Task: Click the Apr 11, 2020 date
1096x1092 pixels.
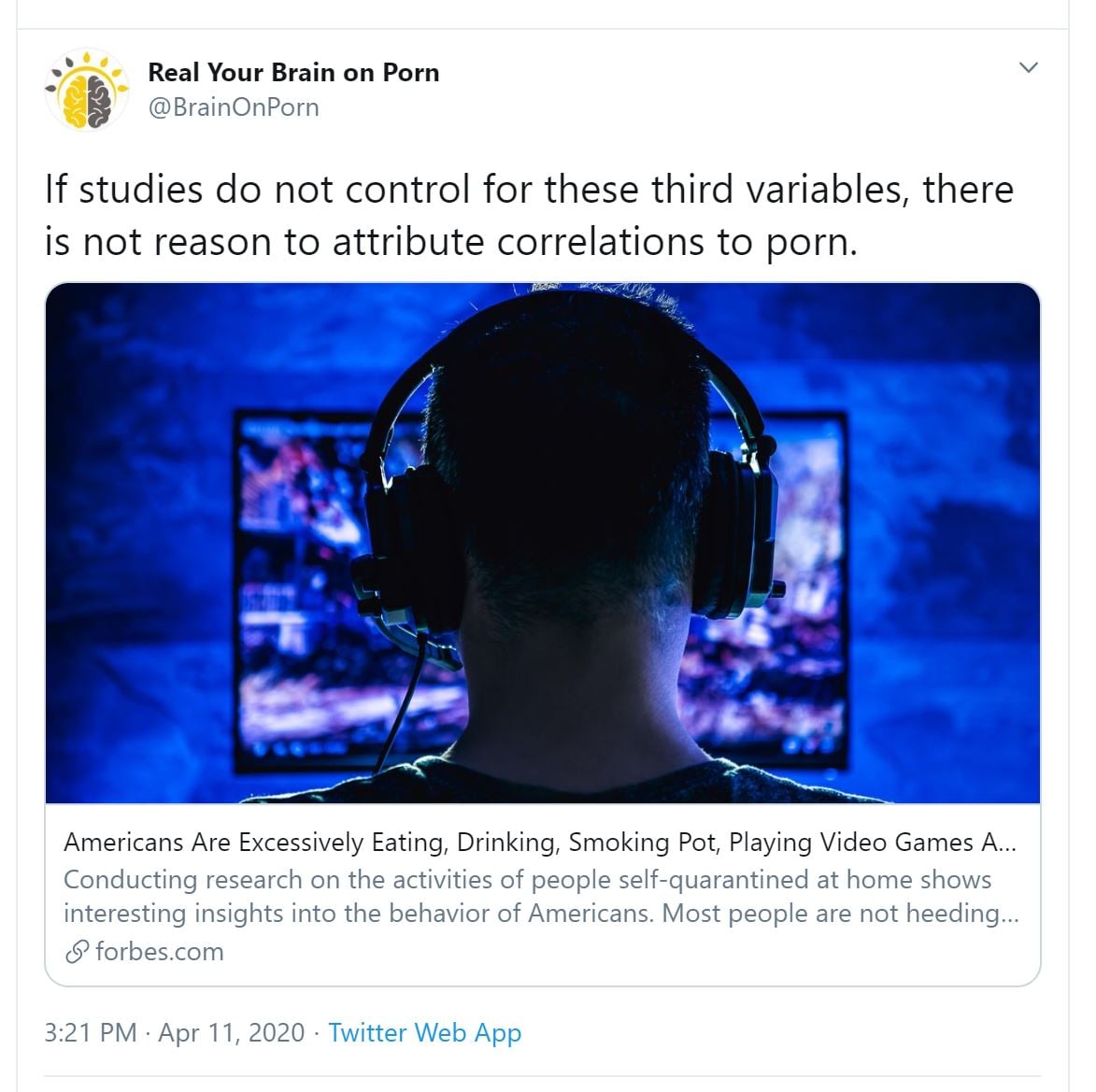Action: coord(232,1032)
